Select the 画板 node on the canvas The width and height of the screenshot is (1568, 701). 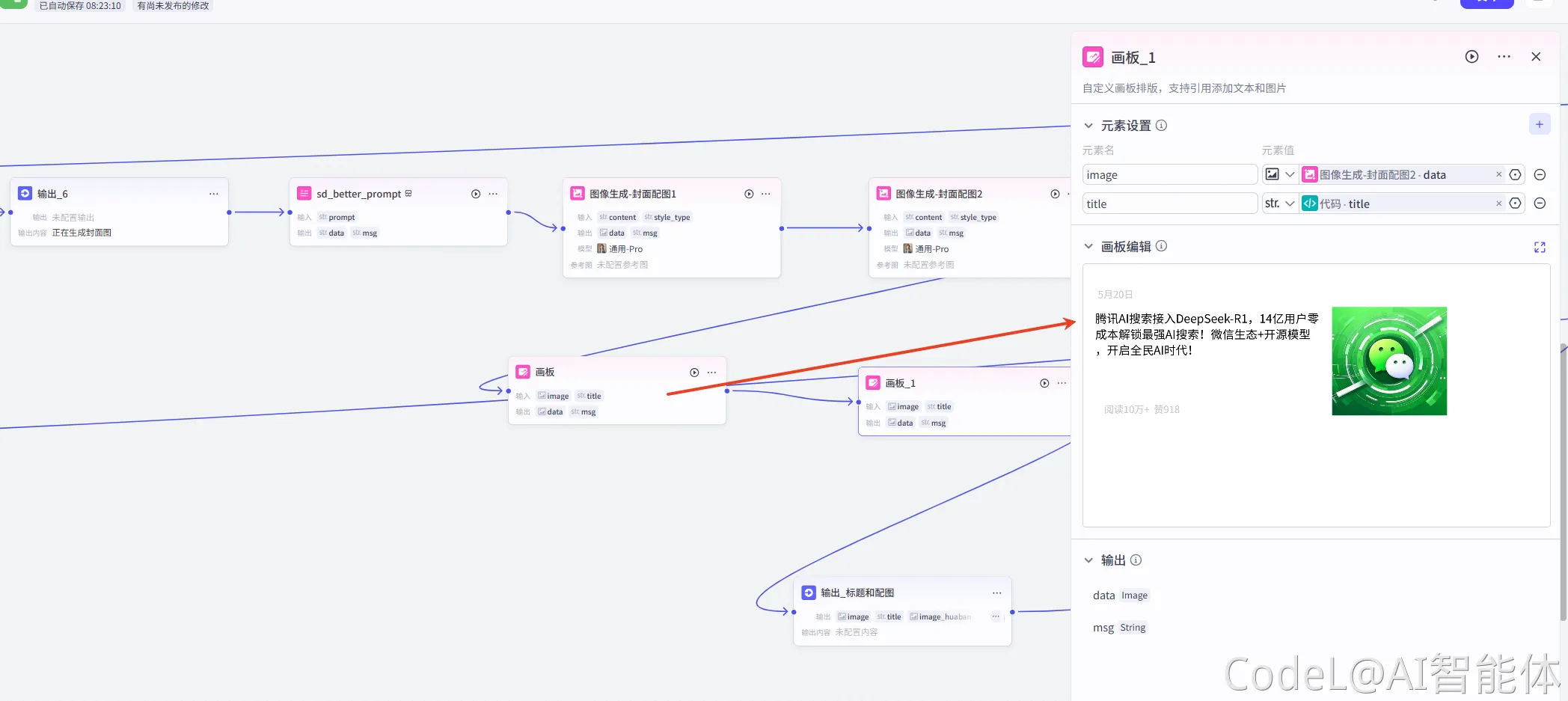[598, 373]
